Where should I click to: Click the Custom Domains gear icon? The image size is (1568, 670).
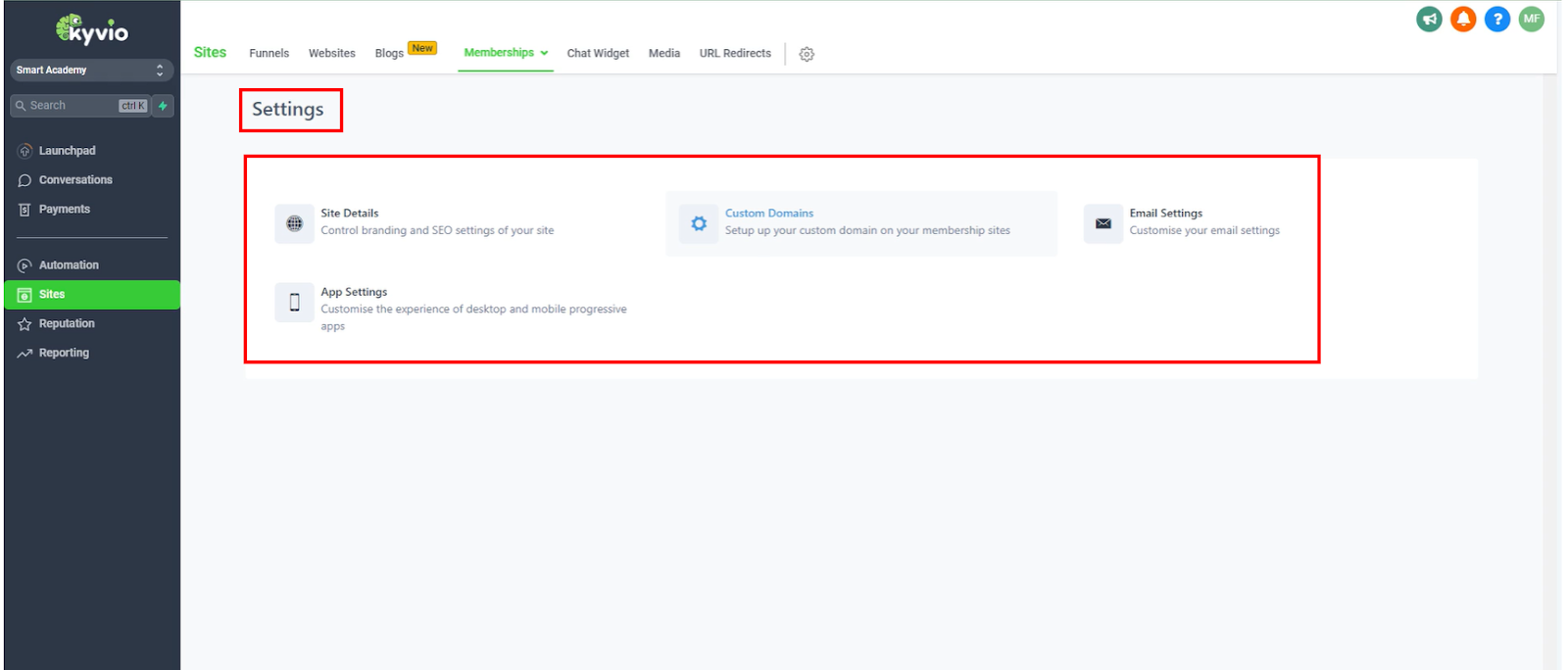[x=699, y=223]
